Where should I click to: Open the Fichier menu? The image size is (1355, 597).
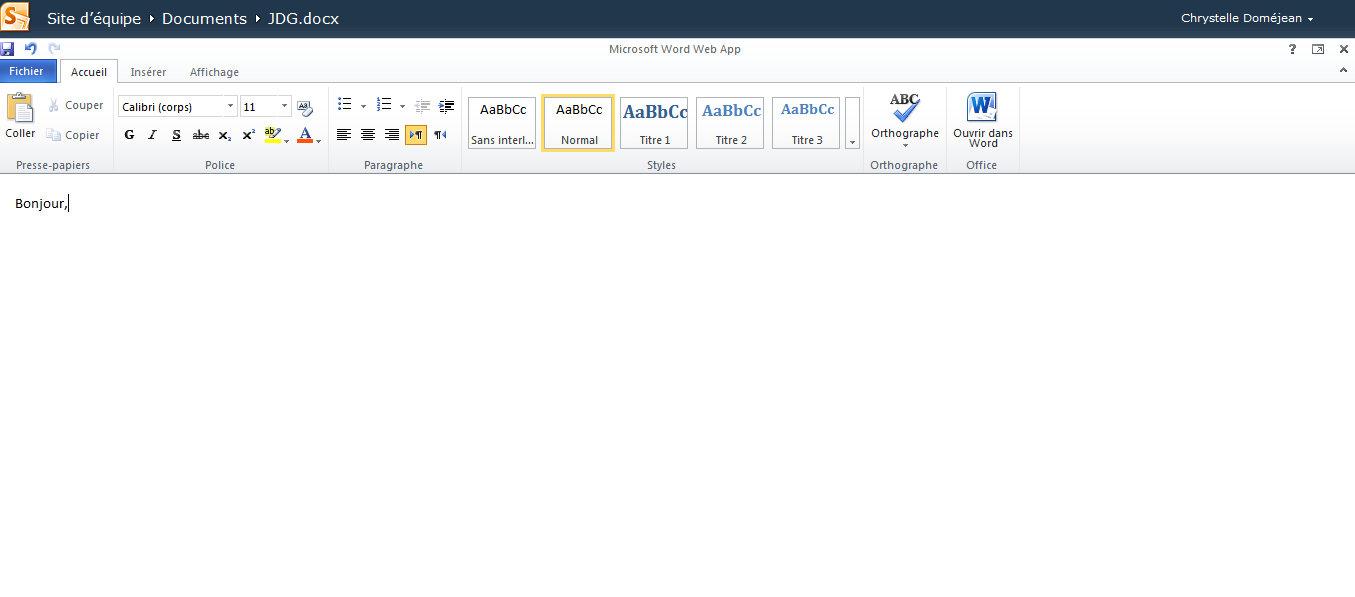tap(28, 71)
